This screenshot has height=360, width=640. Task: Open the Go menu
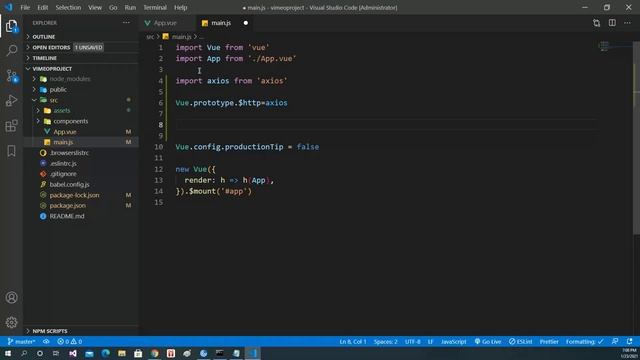pyautogui.click(x=113, y=7)
